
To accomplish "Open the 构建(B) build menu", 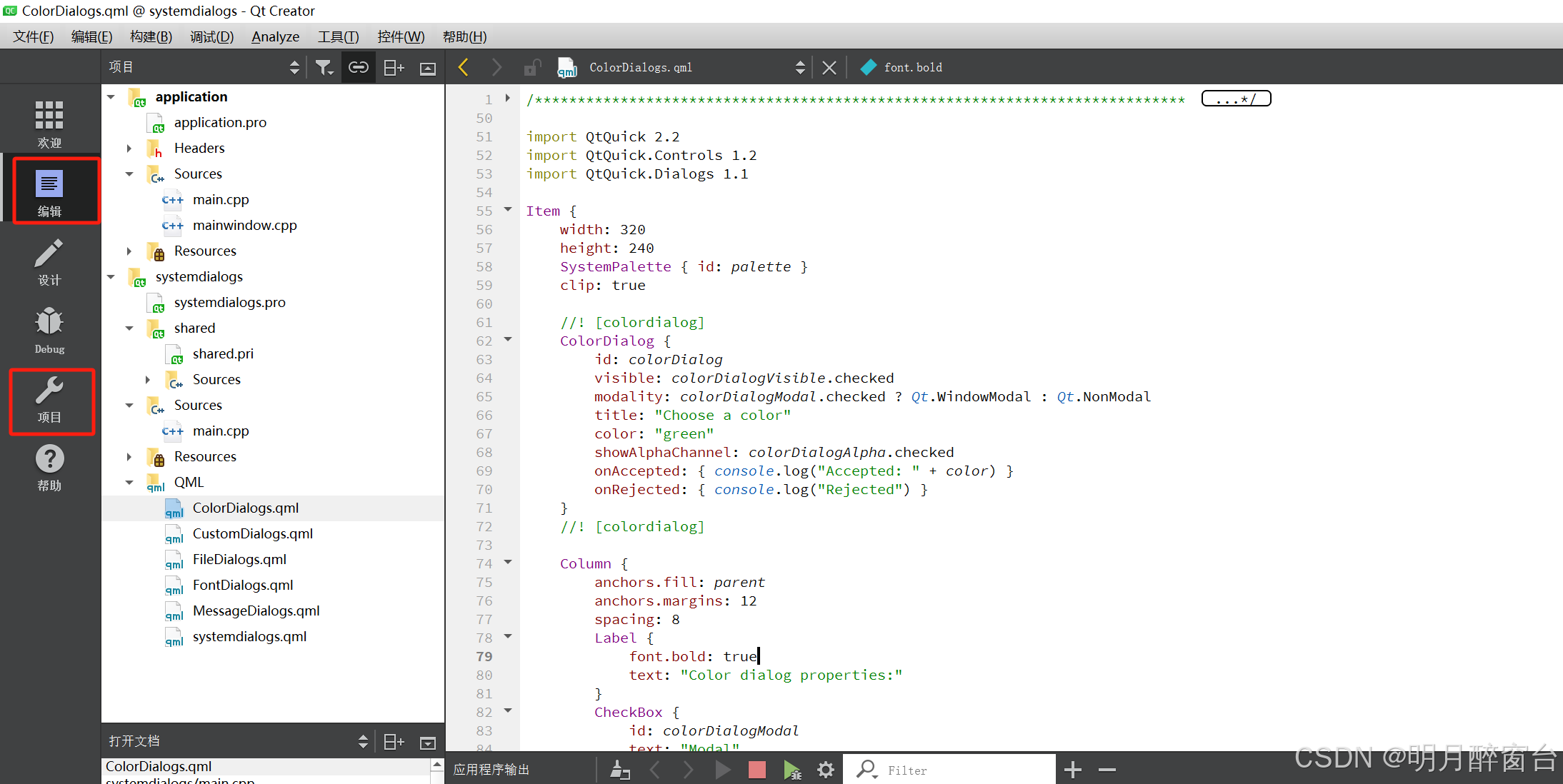I will 151,36.
